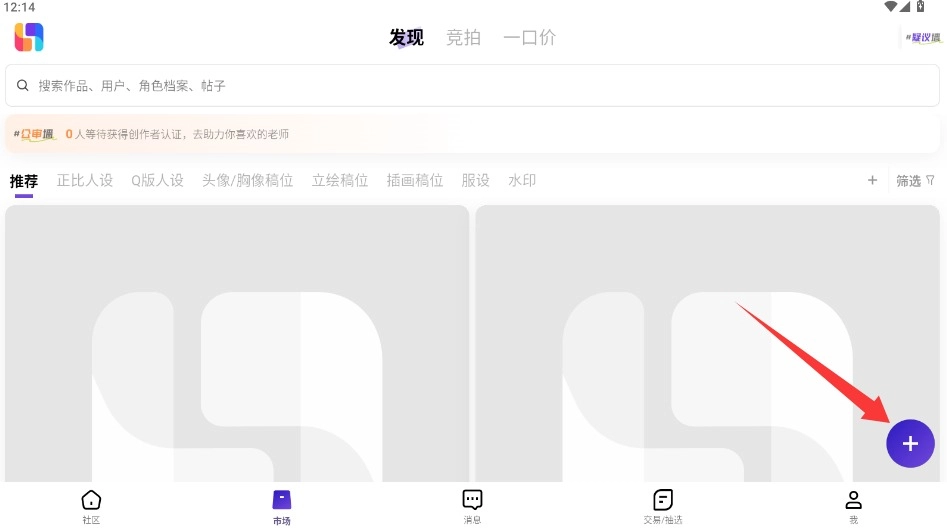Open the 消息 messages icon

point(472,506)
